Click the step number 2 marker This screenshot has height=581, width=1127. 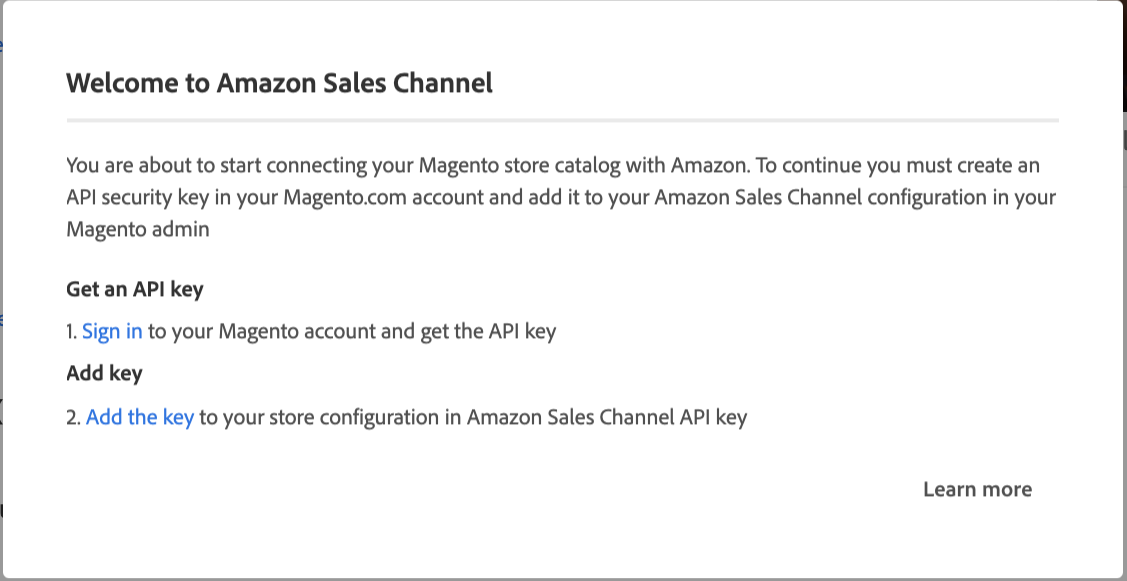(73, 418)
